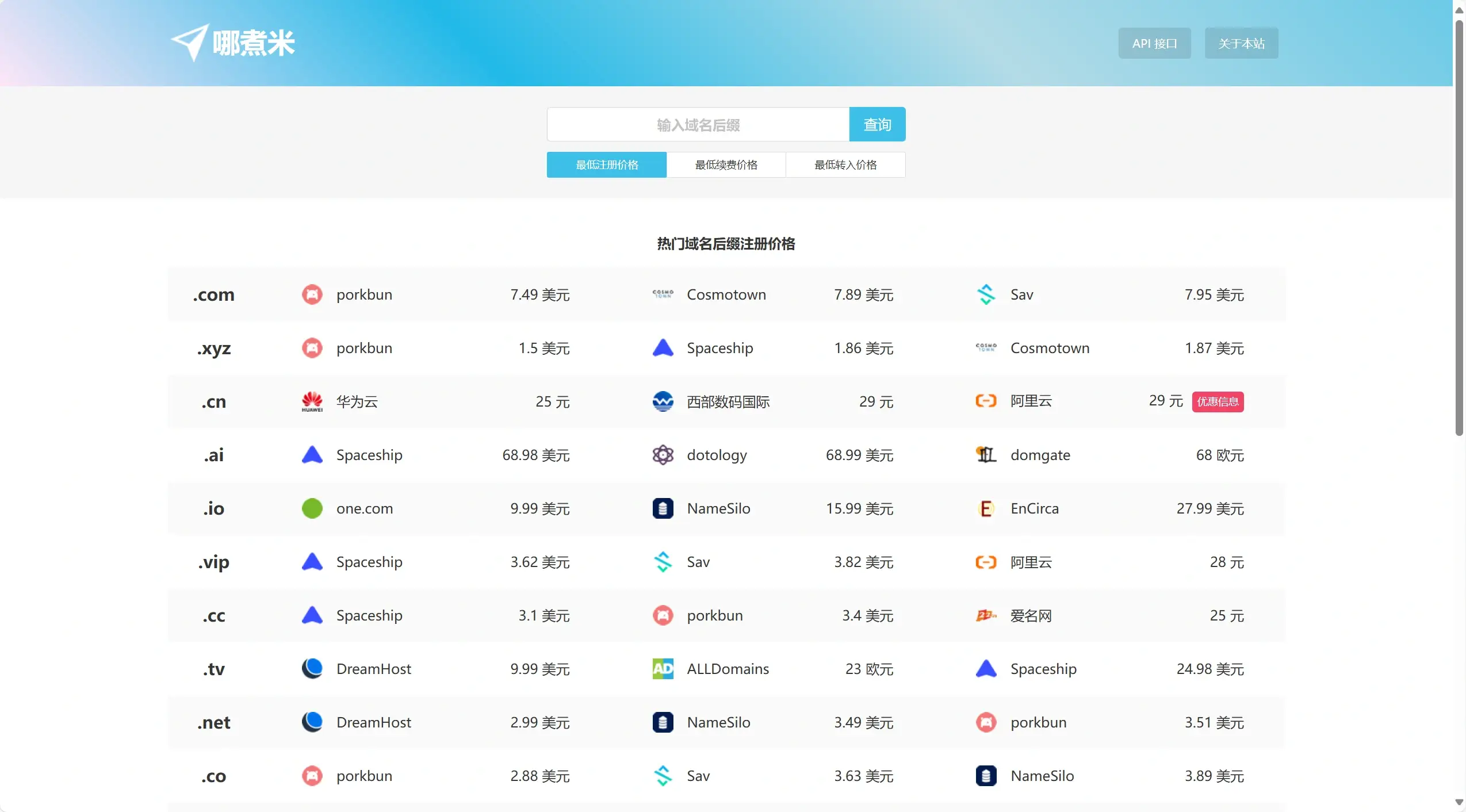Switch to the 最低转入价格 tab

pos(845,165)
